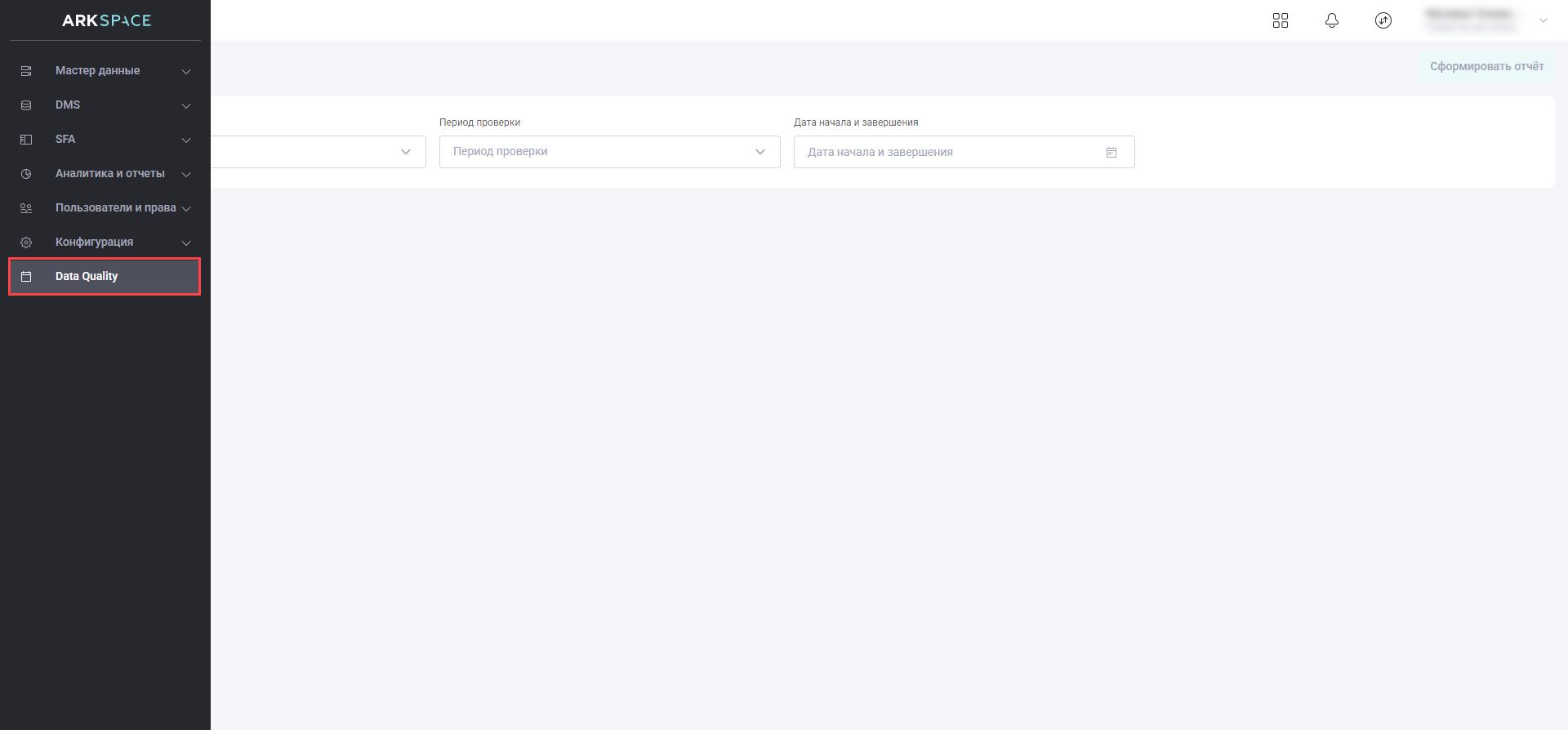Click the Дата начала и завершения field

964,152
